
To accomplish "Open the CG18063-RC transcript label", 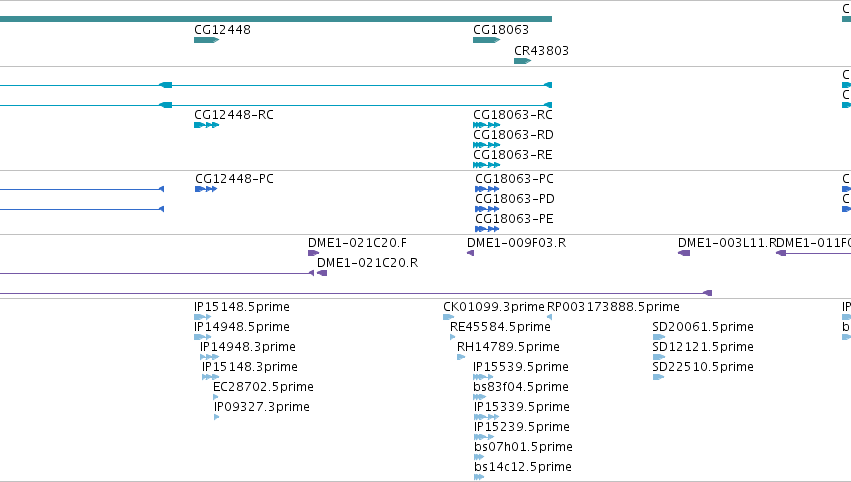I will (513, 115).
